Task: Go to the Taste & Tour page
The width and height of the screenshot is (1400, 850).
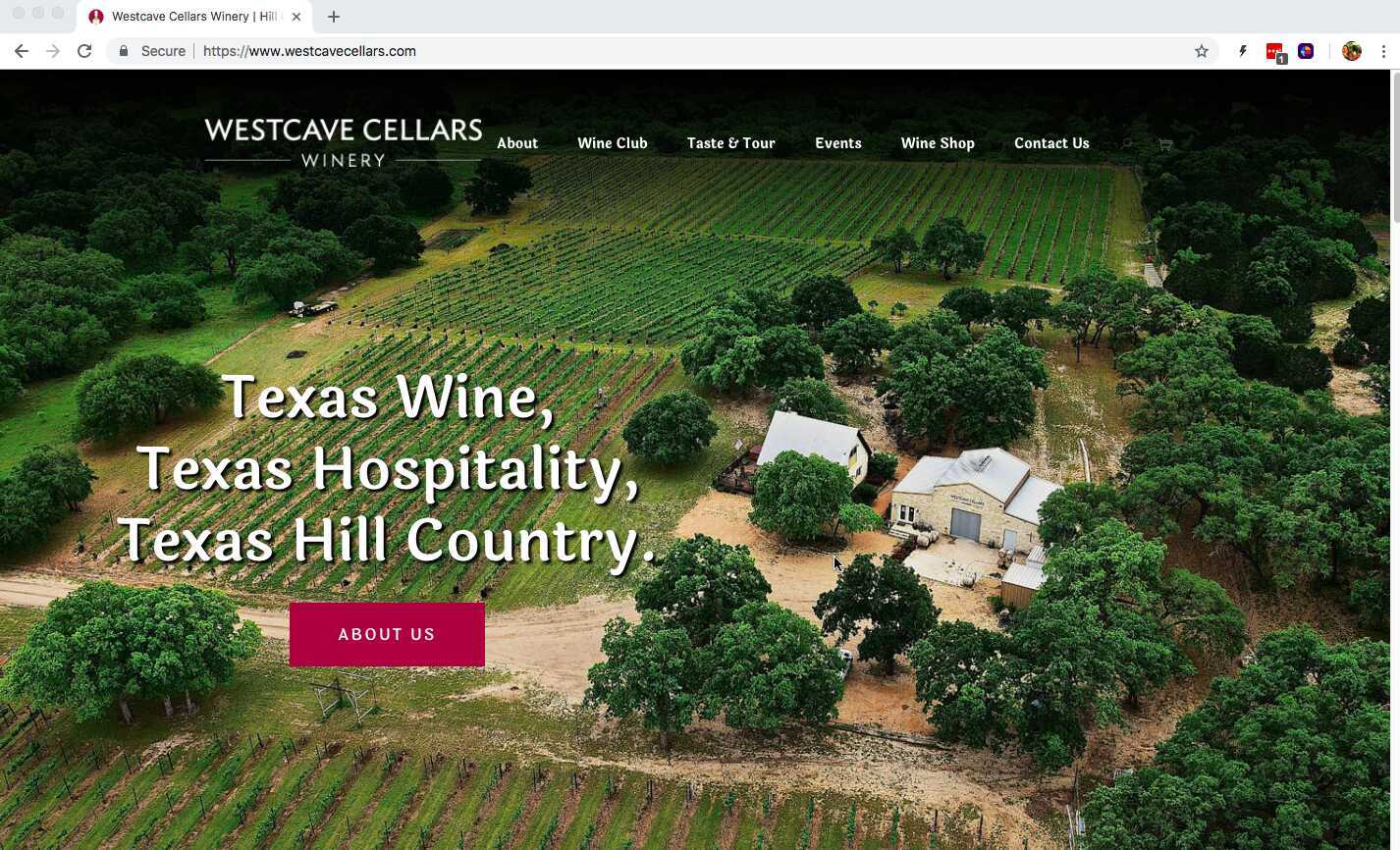Action: coord(730,143)
